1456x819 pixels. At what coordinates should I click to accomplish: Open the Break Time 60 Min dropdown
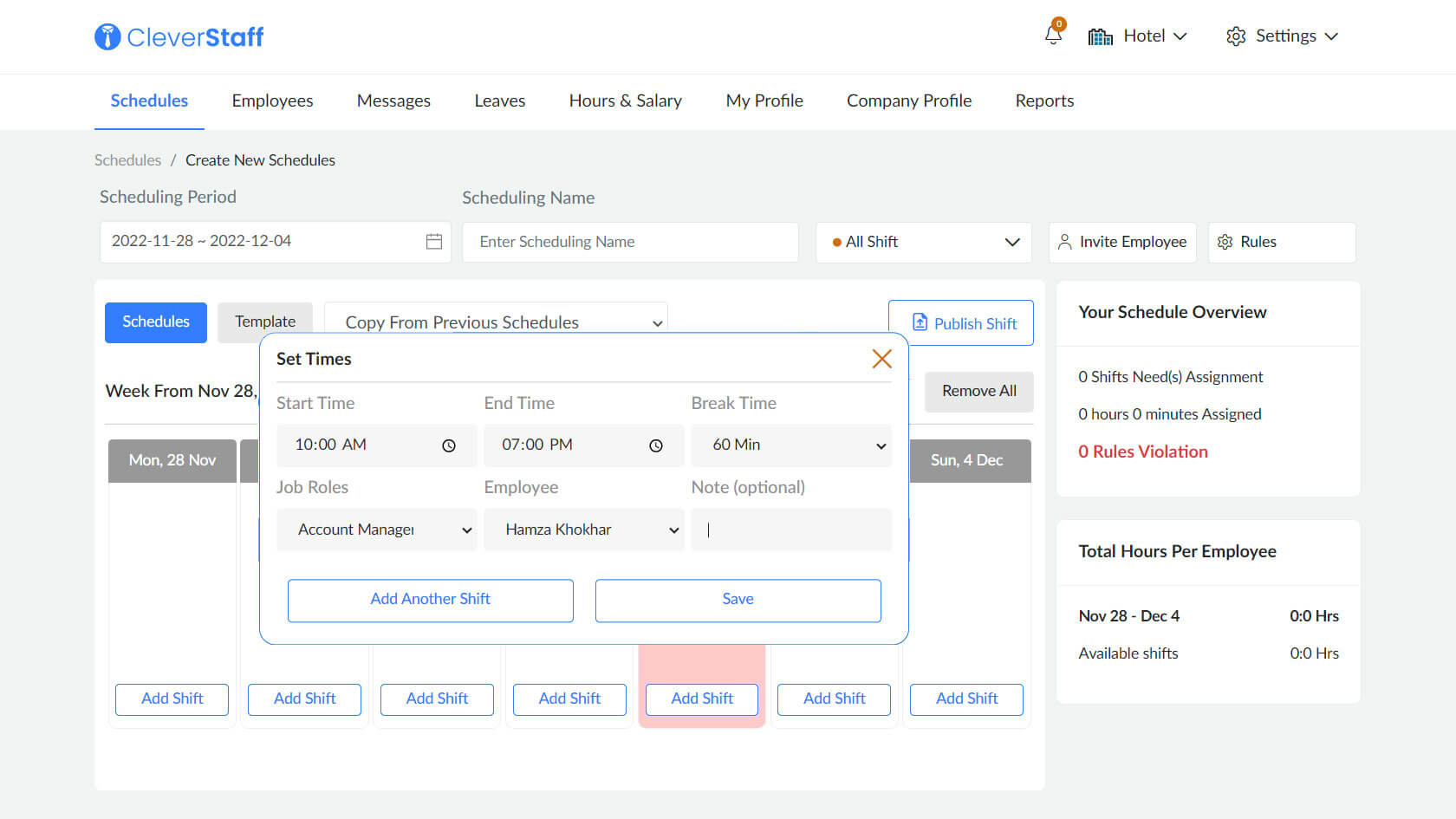[x=790, y=445]
